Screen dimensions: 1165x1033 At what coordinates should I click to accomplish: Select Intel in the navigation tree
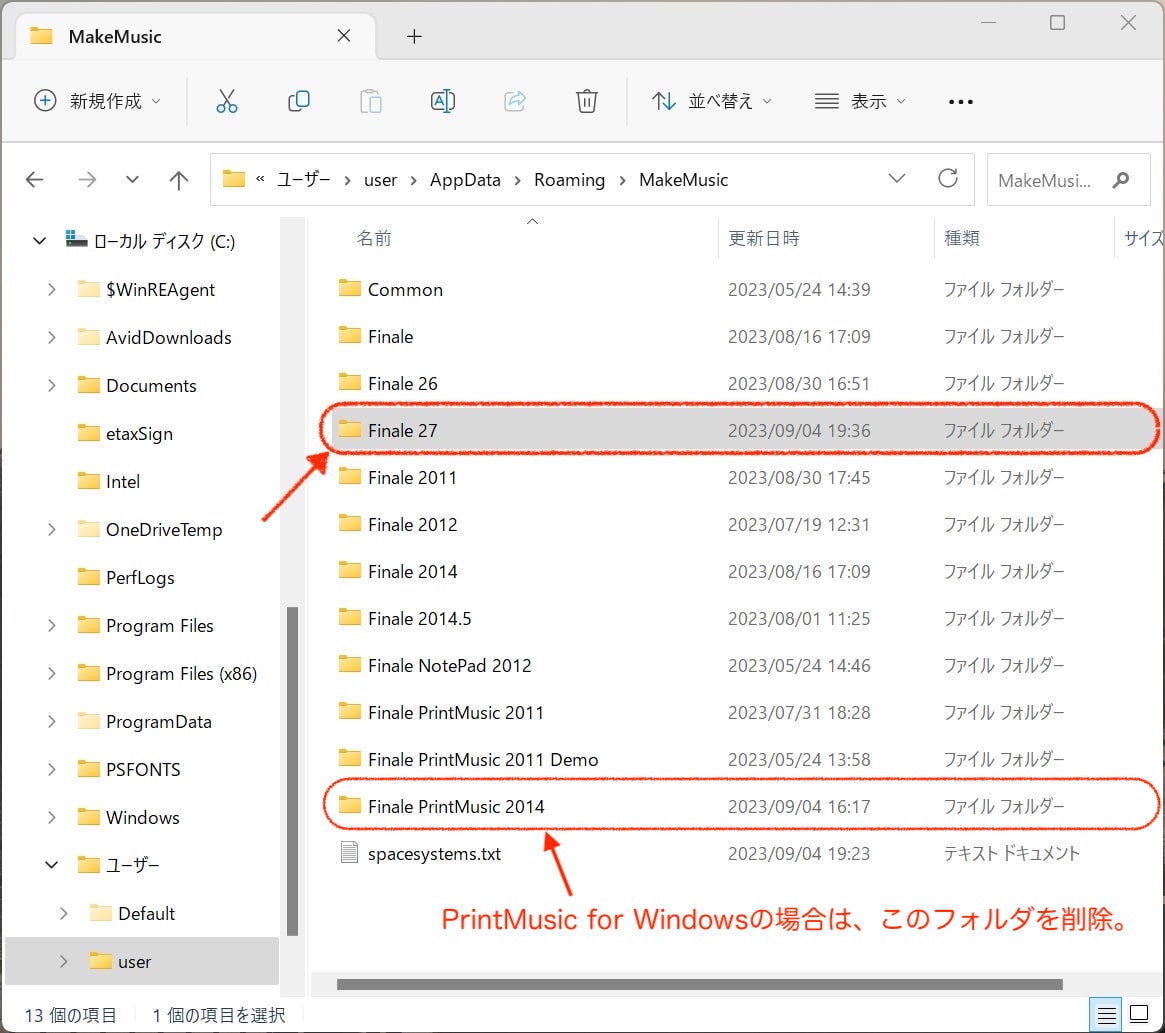[123, 482]
